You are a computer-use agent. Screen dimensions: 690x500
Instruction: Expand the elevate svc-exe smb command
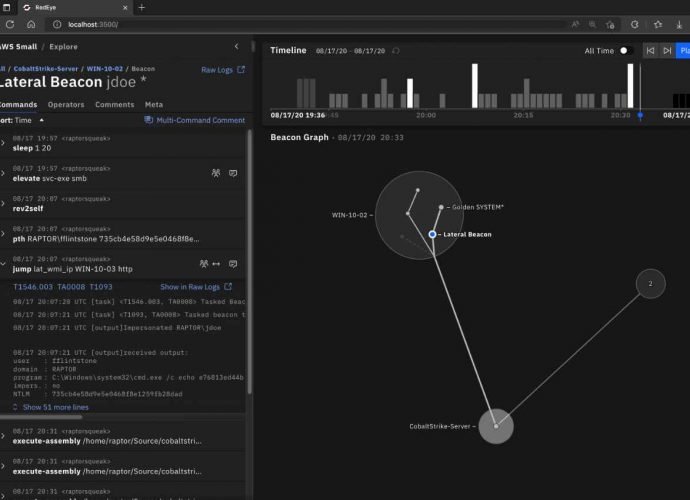tap(3, 173)
